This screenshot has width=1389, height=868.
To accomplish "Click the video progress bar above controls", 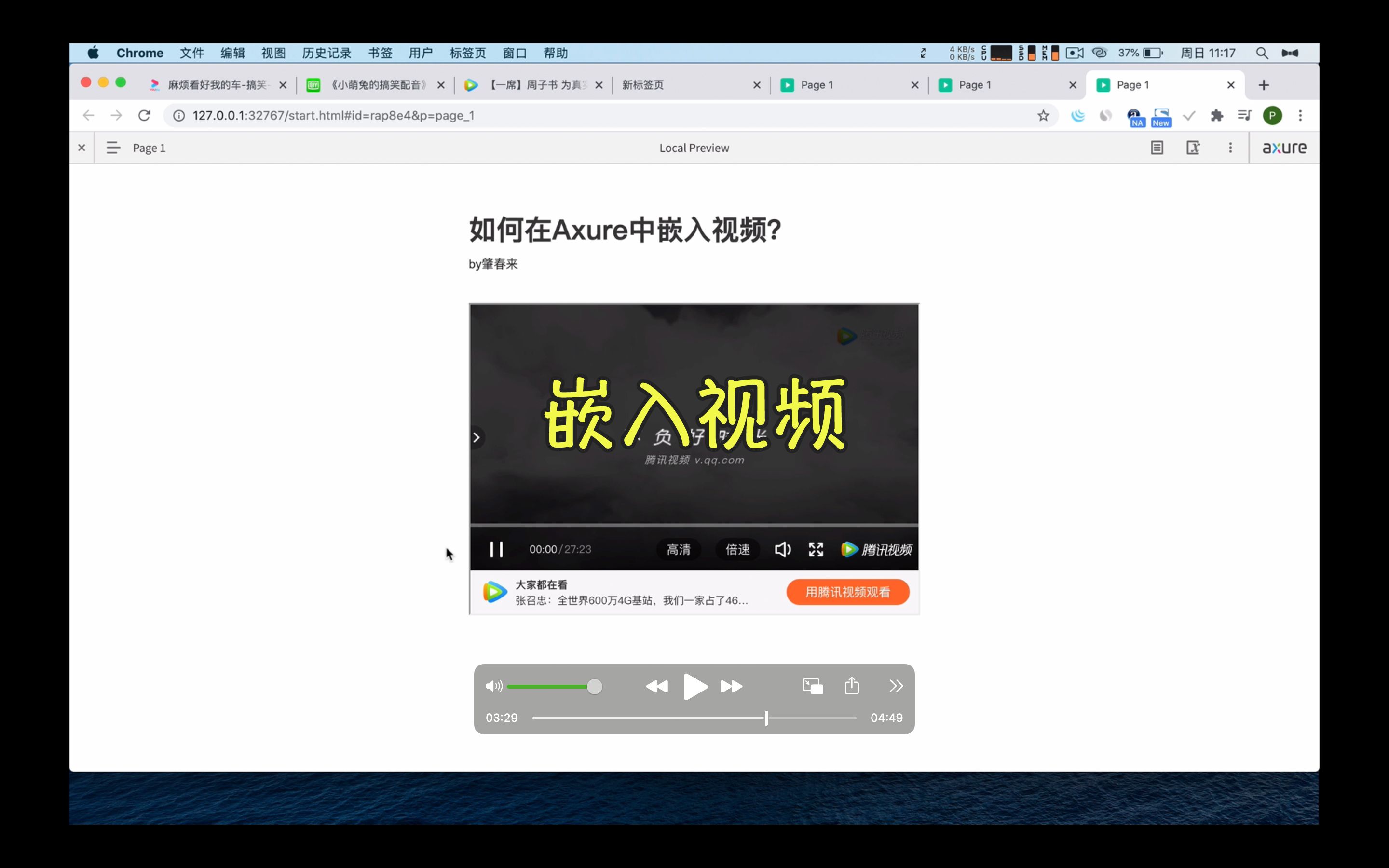I will (694, 525).
